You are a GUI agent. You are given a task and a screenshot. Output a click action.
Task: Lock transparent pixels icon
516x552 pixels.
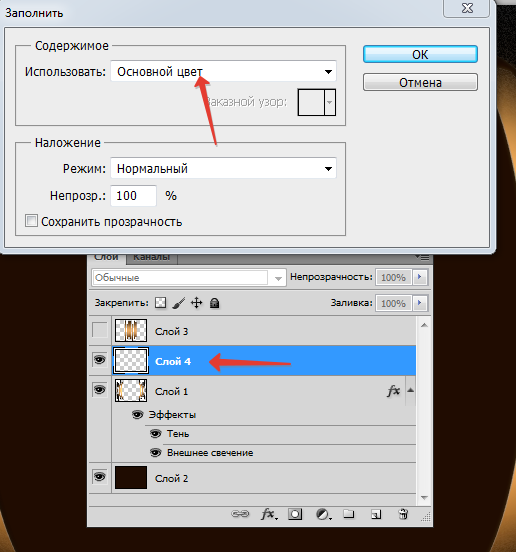click(161, 302)
